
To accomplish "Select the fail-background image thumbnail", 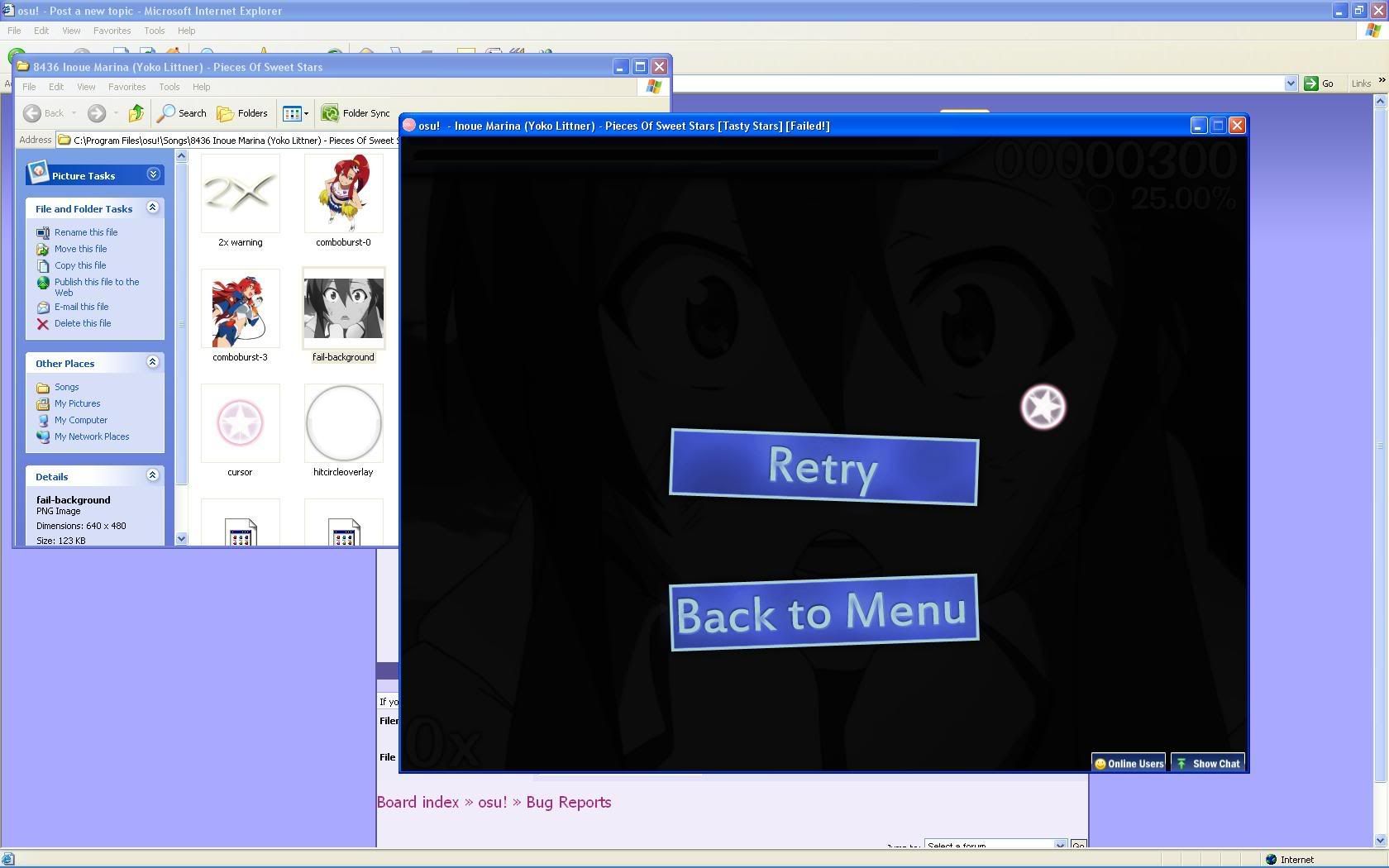I will [343, 308].
